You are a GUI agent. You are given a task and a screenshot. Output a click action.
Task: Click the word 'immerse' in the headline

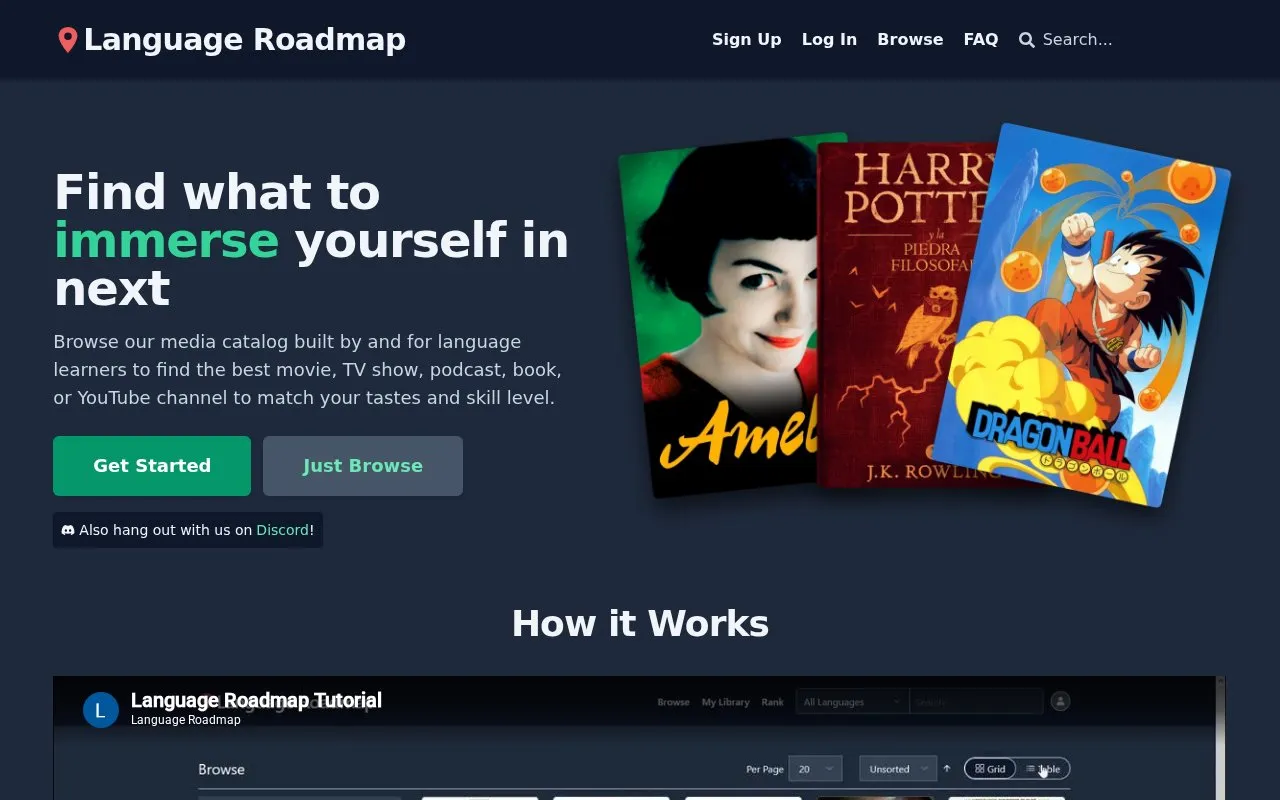pyautogui.click(x=166, y=241)
